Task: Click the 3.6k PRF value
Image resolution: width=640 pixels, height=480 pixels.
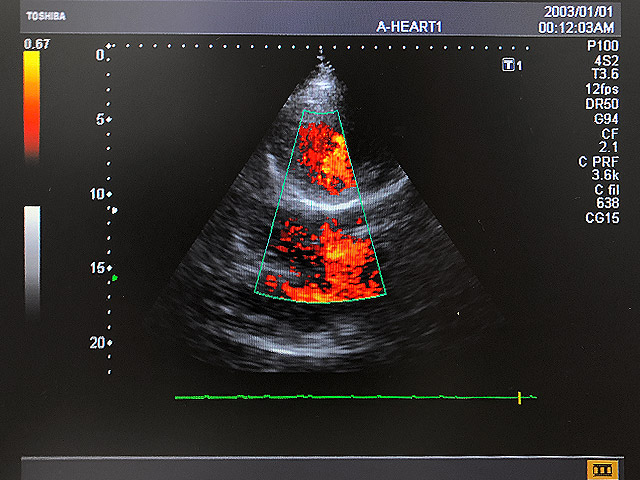Action: pyautogui.click(x=605, y=175)
